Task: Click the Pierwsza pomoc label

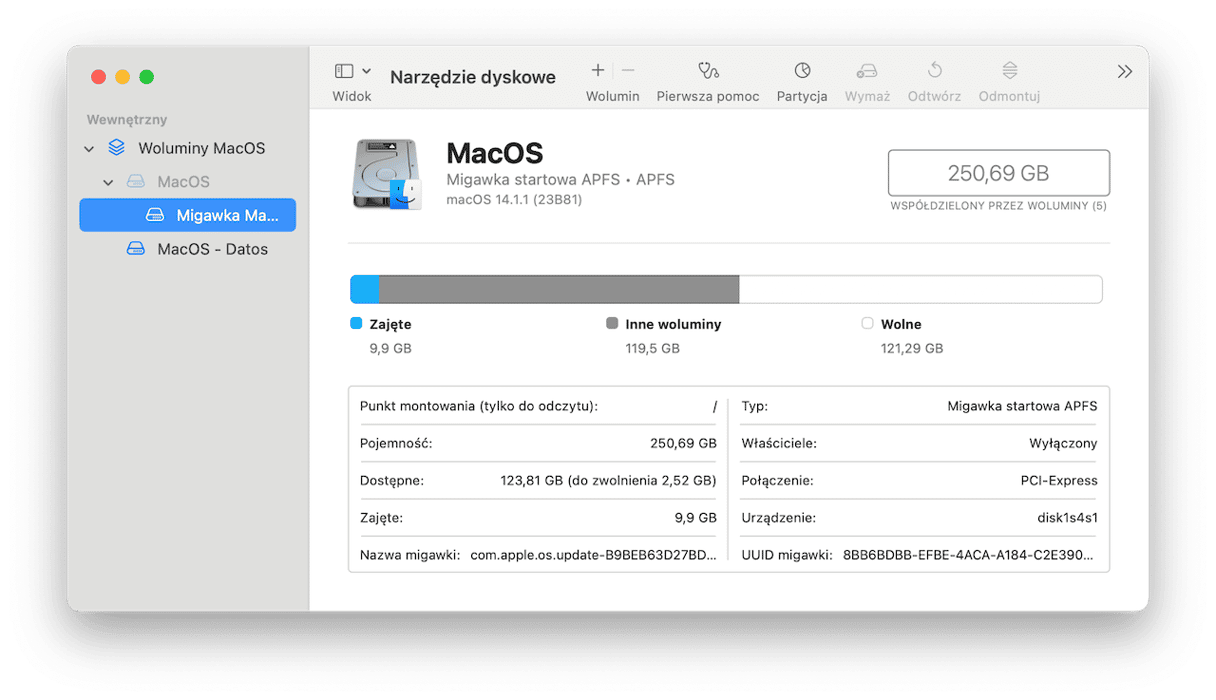Action: pyautogui.click(x=708, y=96)
